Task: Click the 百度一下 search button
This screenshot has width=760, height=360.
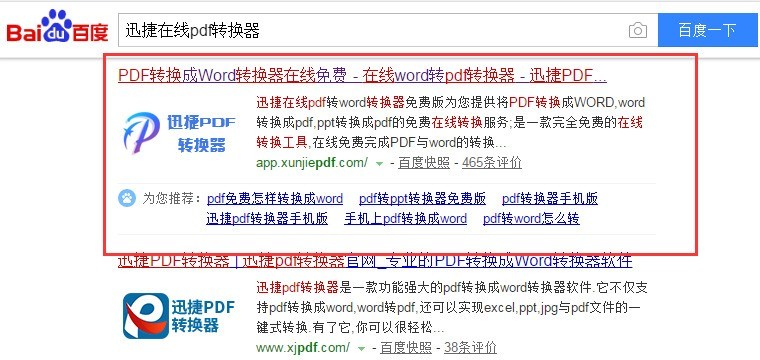Action: pyautogui.click(x=707, y=30)
